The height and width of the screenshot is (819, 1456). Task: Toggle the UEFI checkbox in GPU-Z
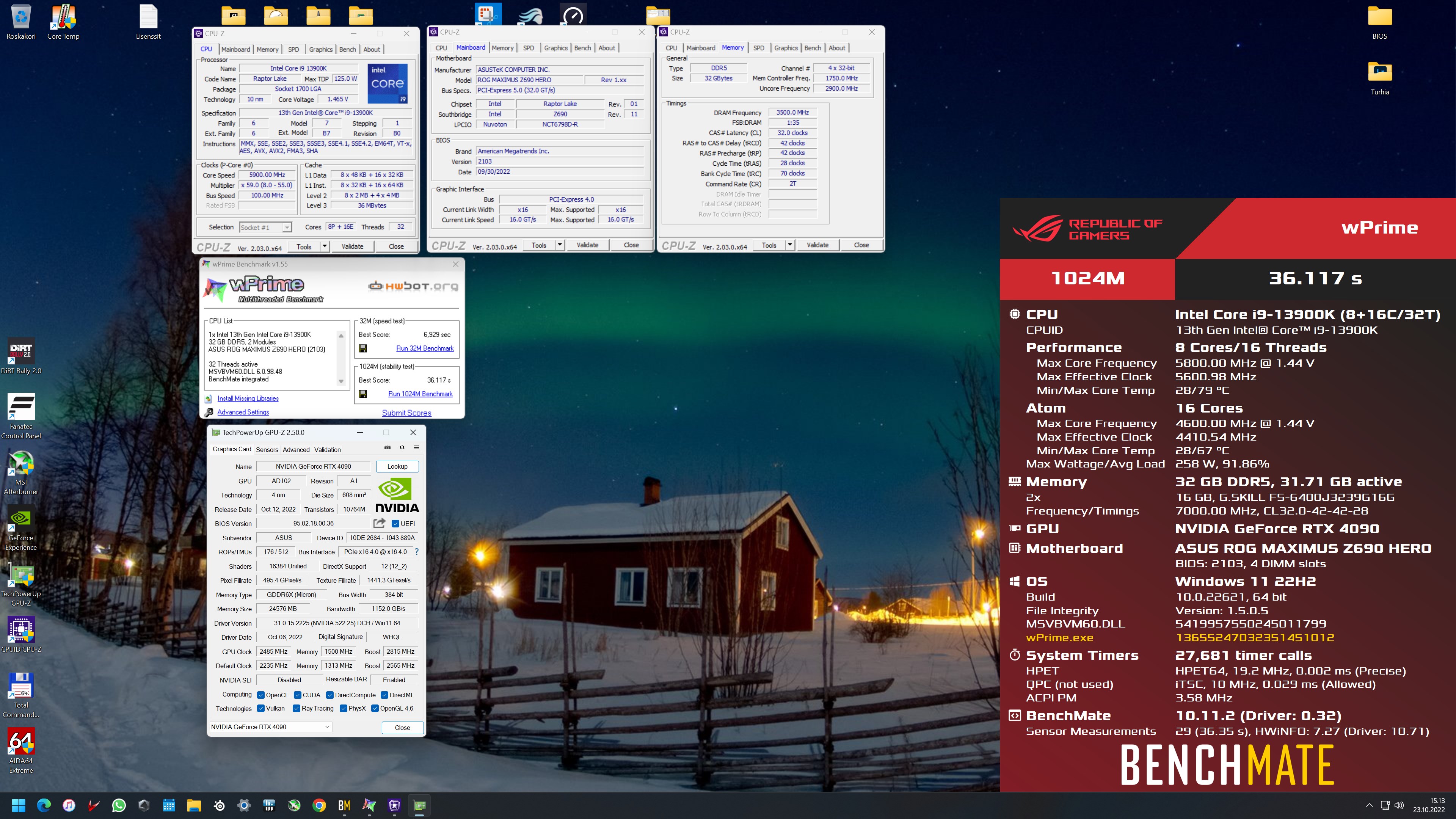(x=395, y=523)
